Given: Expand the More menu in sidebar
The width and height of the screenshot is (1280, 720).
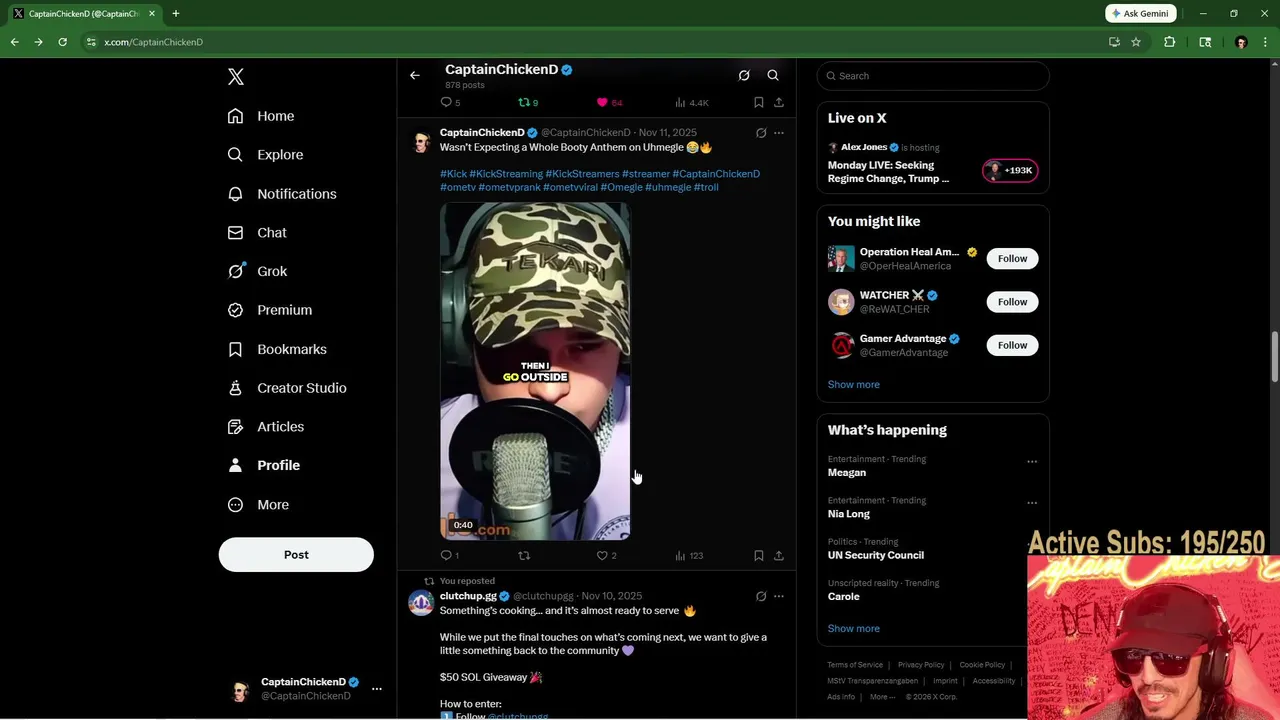Looking at the screenshot, I should 258,505.
